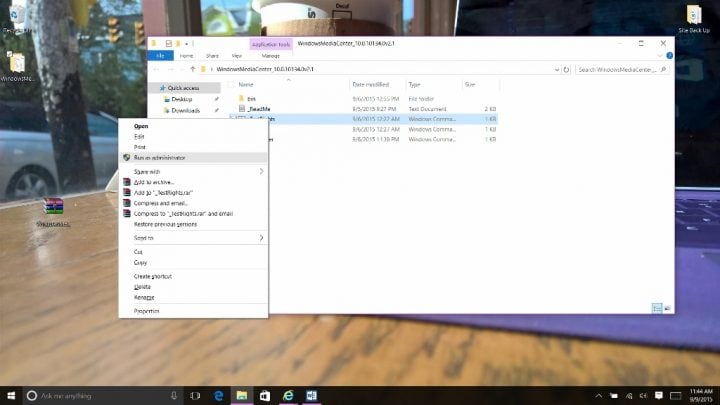Expand the Send to submenu
Viewport: 720px width, 405px height.
[193, 238]
